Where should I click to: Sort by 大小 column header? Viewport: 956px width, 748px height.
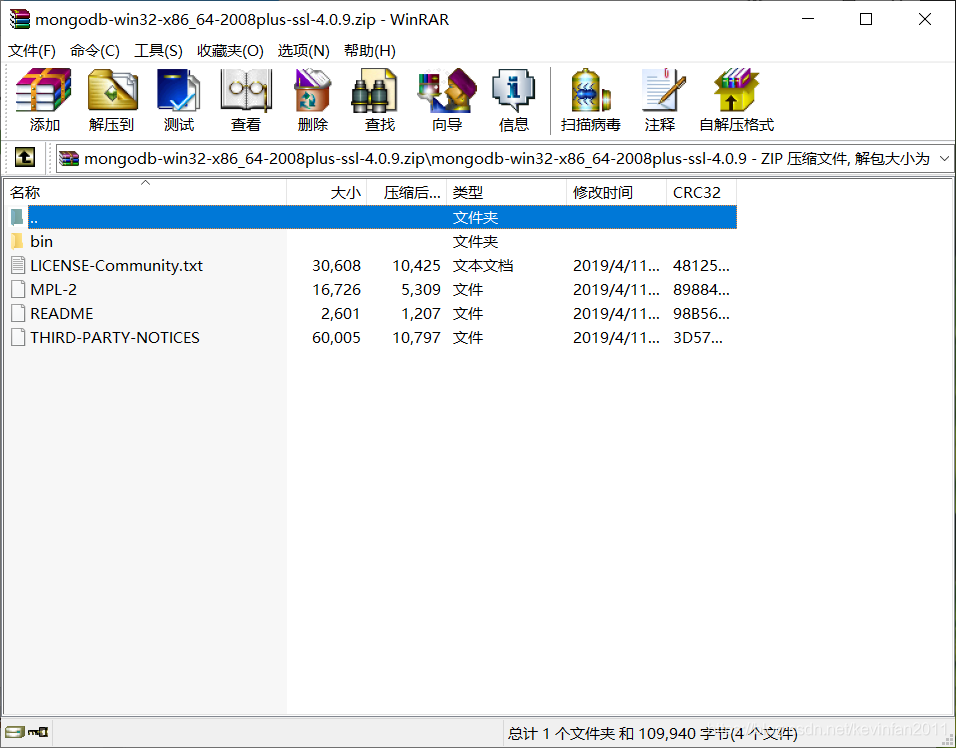click(327, 193)
